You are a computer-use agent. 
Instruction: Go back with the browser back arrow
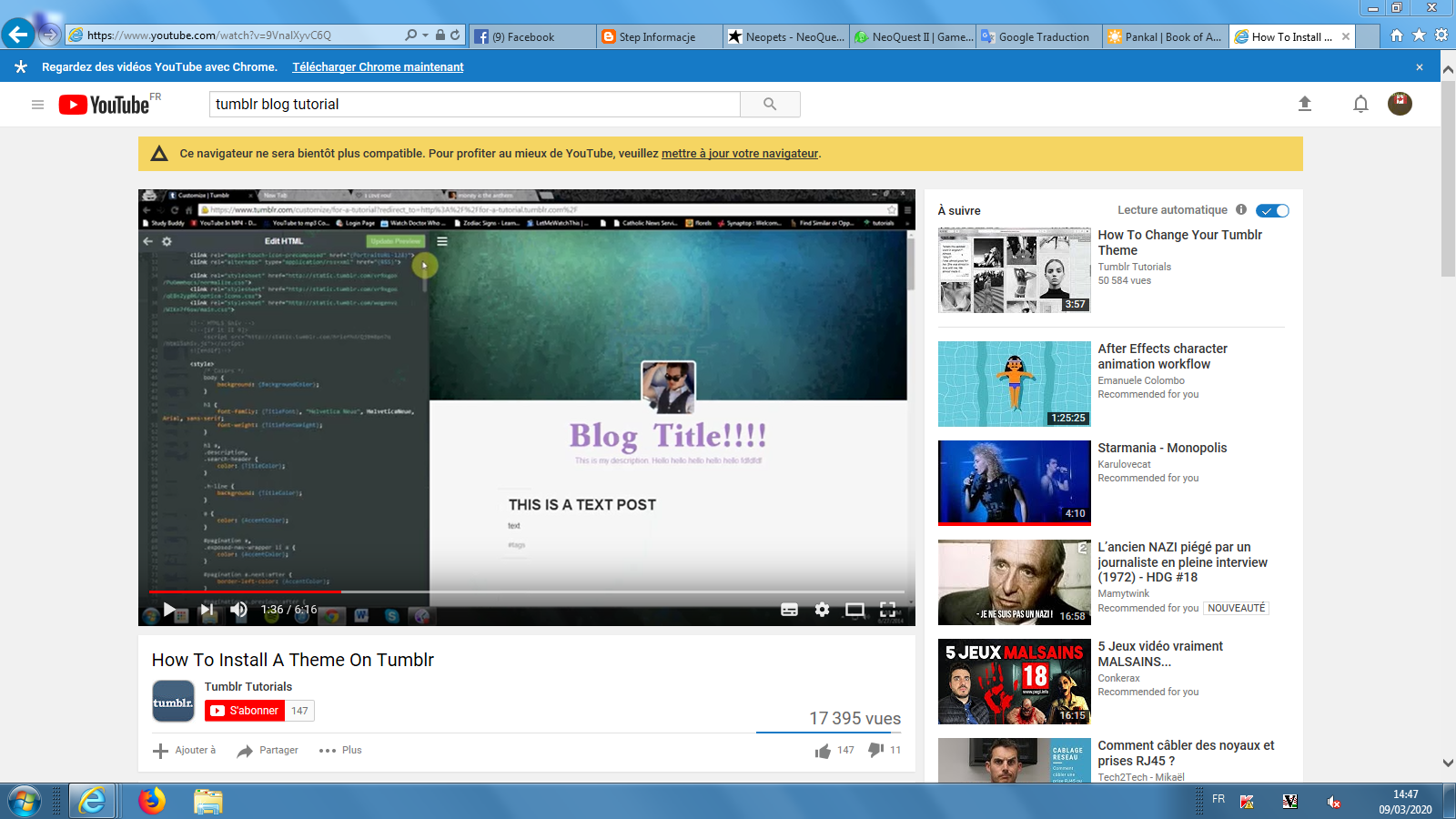coord(18,35)
